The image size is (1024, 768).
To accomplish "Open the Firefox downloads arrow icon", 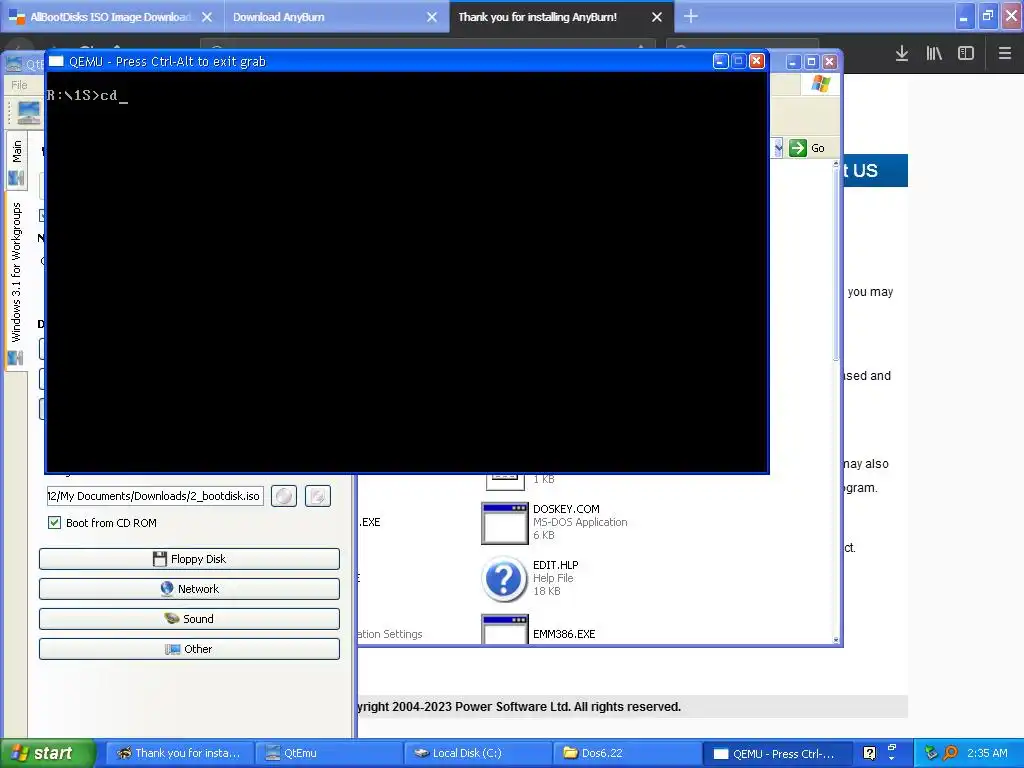I will pos(902,53).
